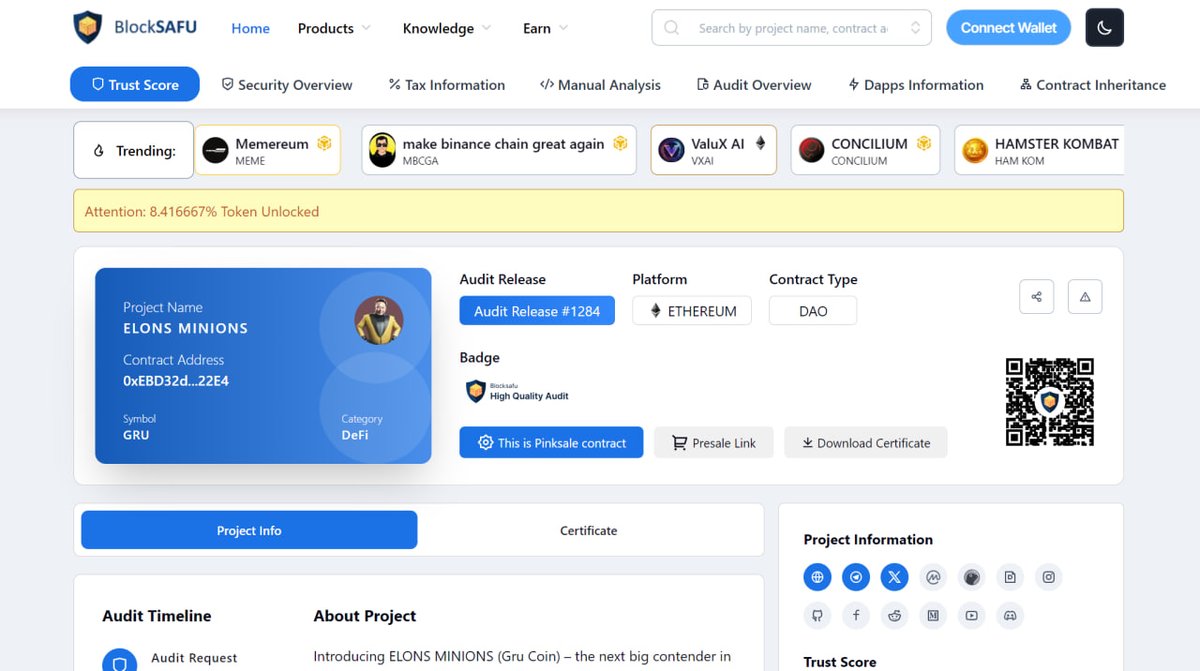Viewport: 1200px width, 671px height.
Task: Click the BlockSAFU shield logo
Action: tap(88, 28)
